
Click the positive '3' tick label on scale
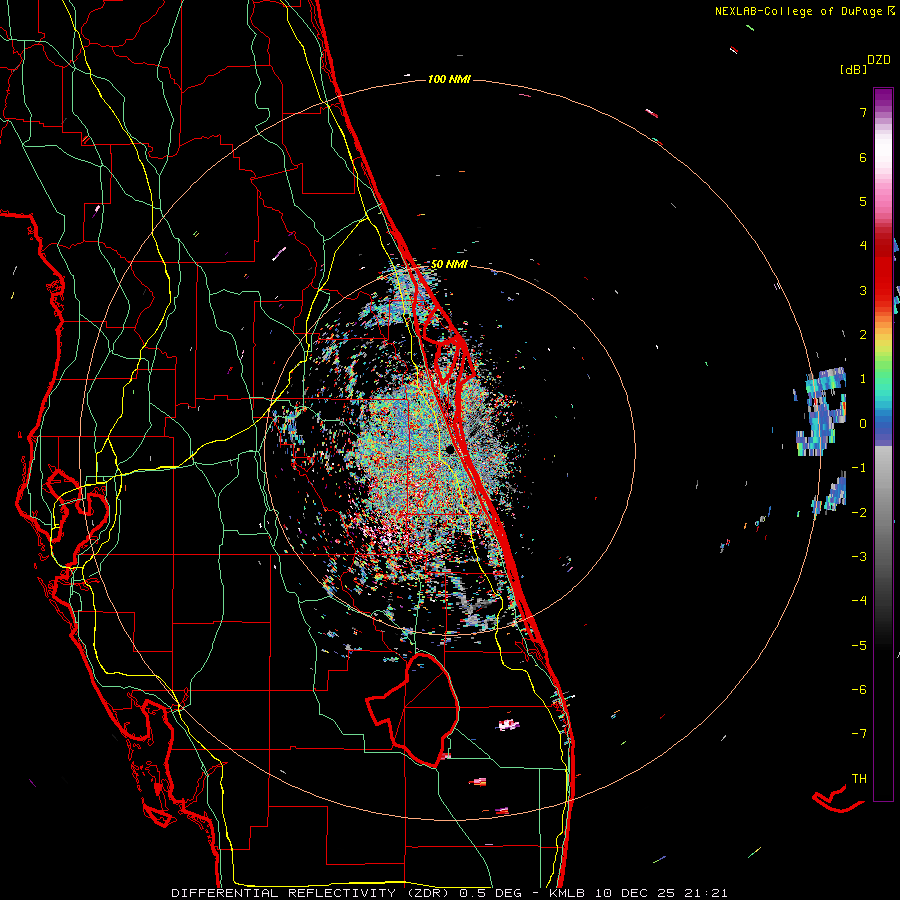tap(863, 290)
